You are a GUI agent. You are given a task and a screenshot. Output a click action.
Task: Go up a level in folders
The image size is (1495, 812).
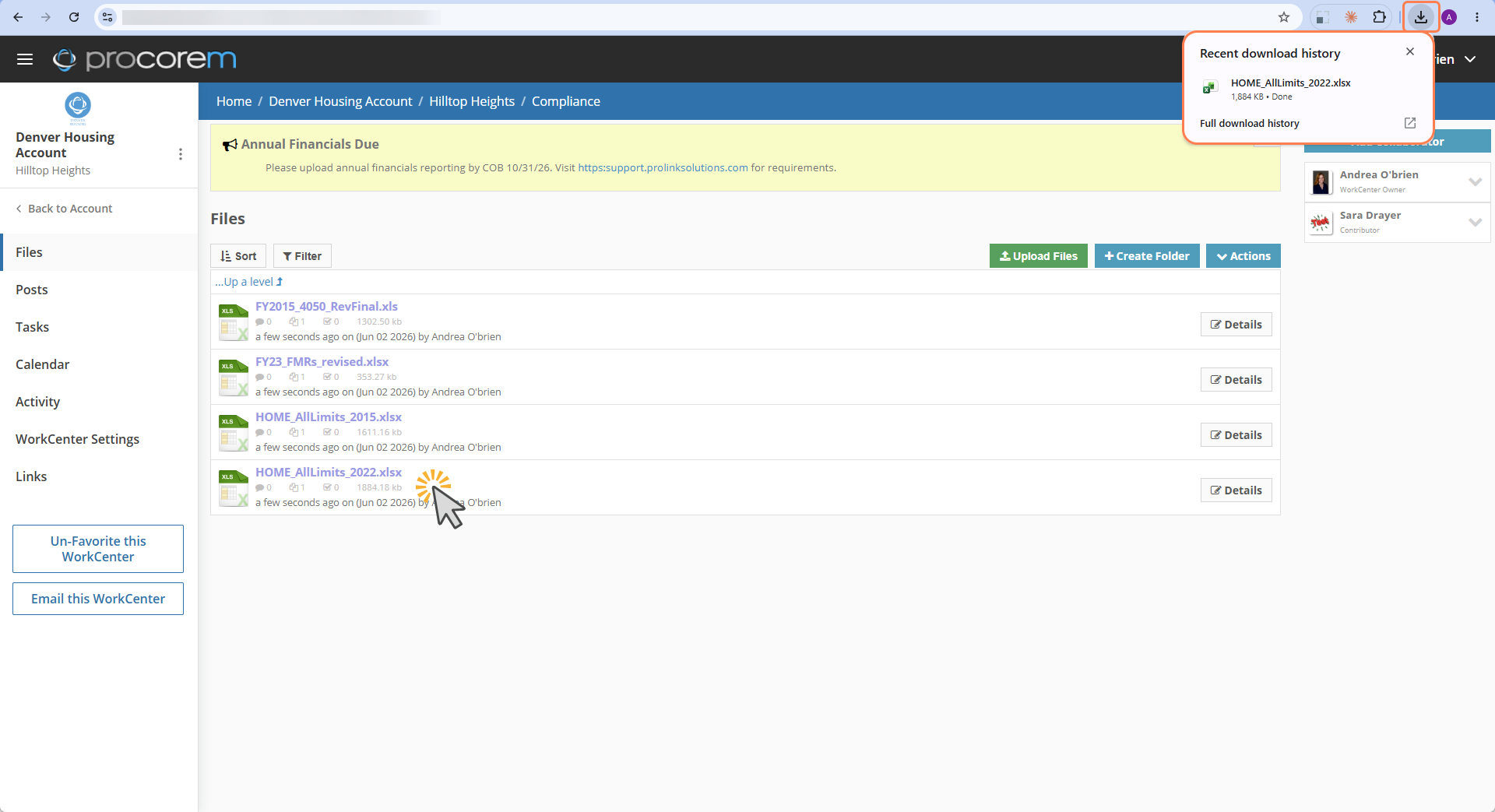pos(249,282)
